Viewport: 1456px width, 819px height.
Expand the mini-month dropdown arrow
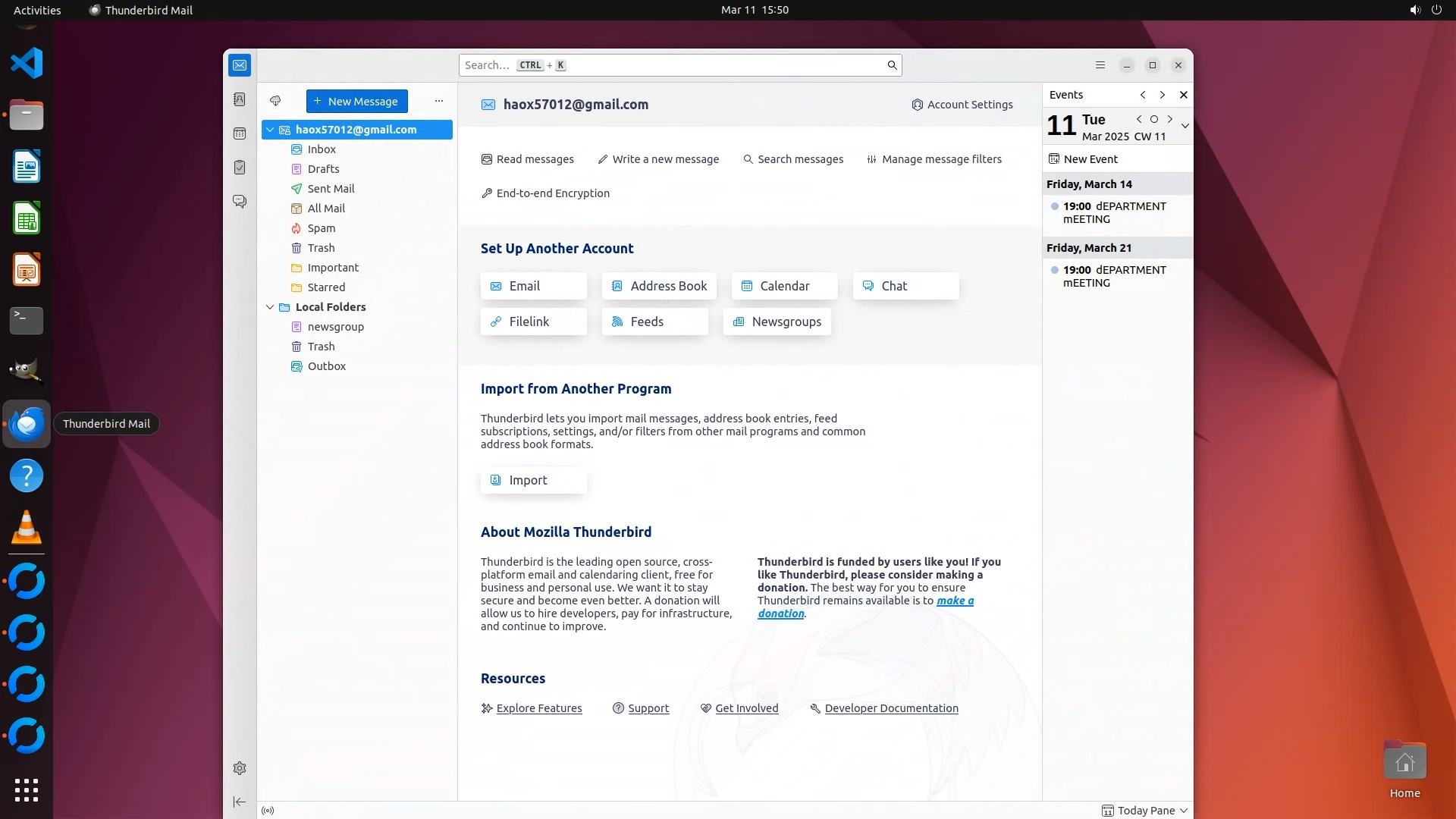pos(1185,126)
